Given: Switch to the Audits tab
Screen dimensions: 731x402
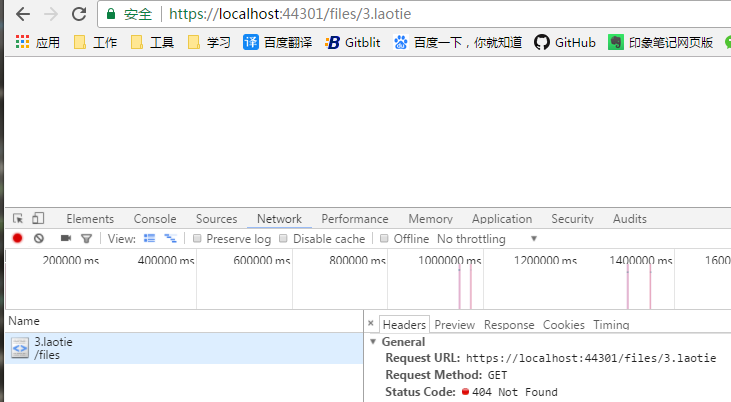Looking at the screenshot, I should [630, 219].
